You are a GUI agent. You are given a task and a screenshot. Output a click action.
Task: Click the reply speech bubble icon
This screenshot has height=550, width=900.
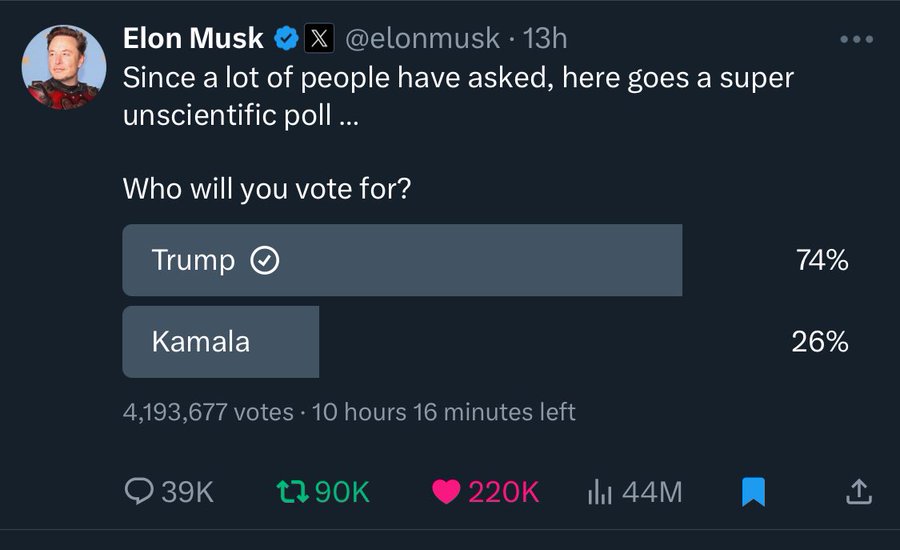138,491
